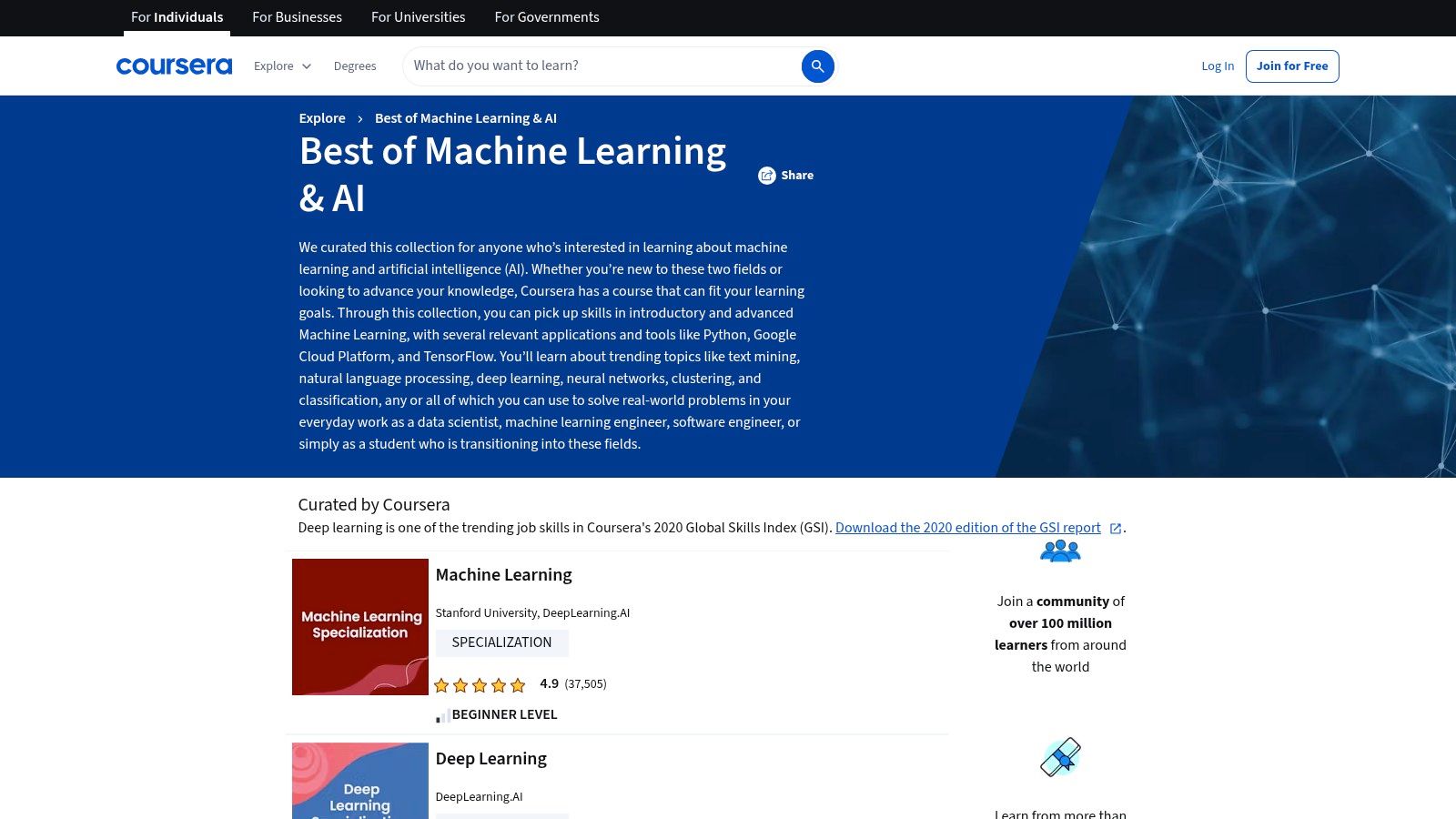The width and height of the screenshot is (1456, 819).
Task: Click the beginner level bars icon
Action: 442,715
